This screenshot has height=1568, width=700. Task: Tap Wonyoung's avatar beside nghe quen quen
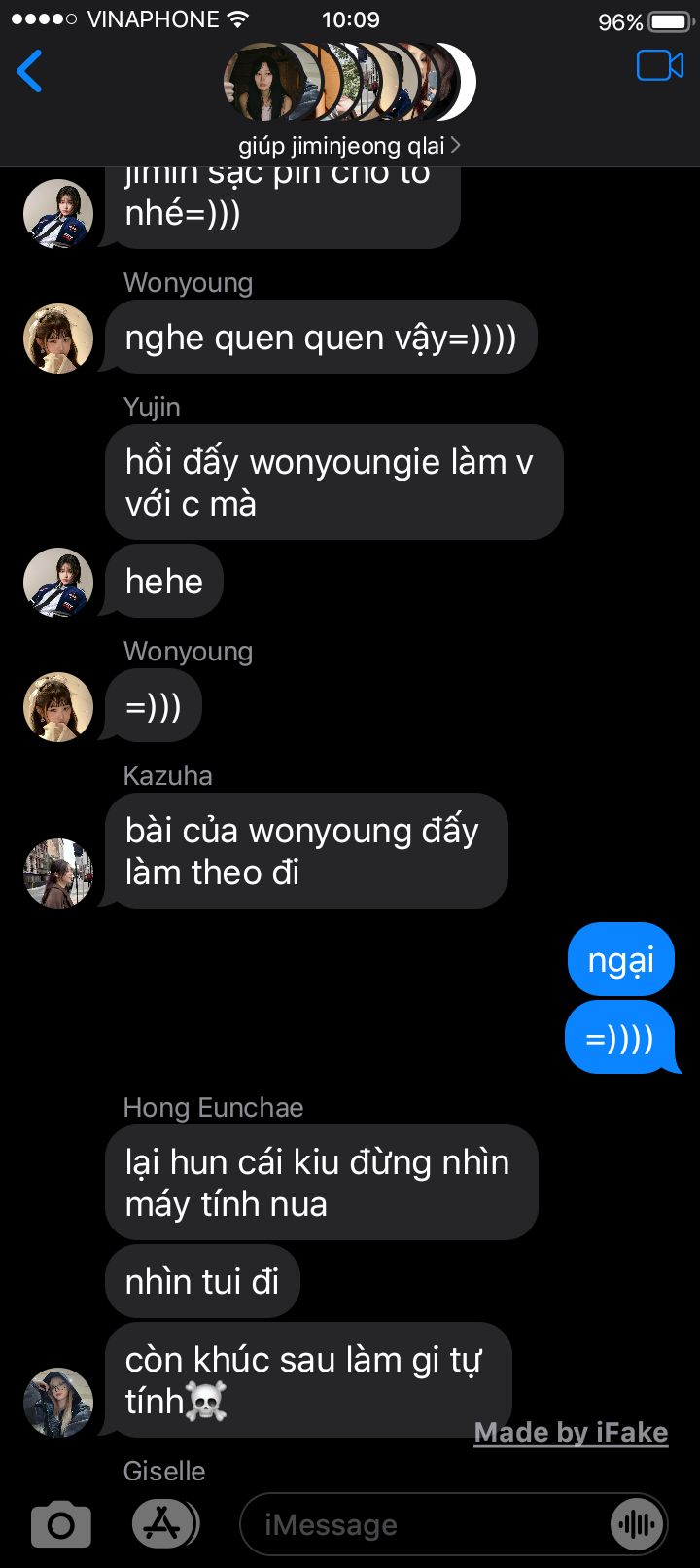click(58, 338)
